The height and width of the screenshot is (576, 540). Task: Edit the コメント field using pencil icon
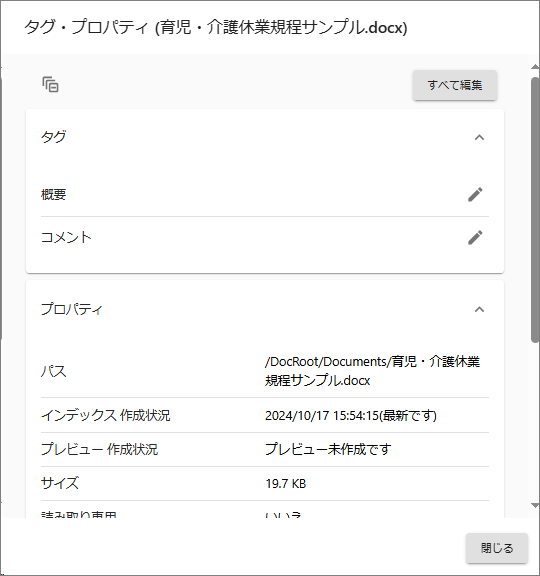pyautogui.click(x=475, y=237)
